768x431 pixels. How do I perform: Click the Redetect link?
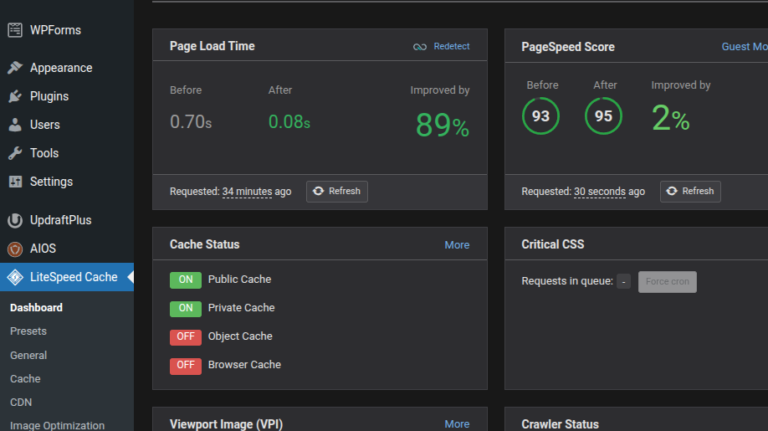(452, 46)
